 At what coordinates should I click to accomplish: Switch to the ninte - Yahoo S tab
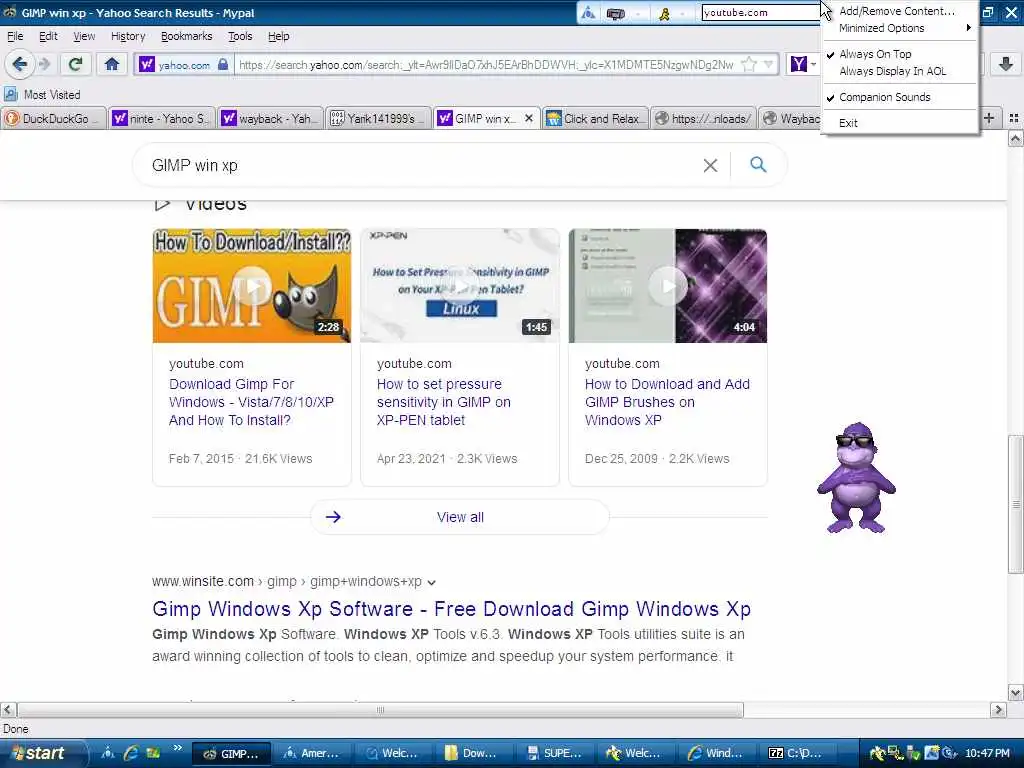click(161, 118)
